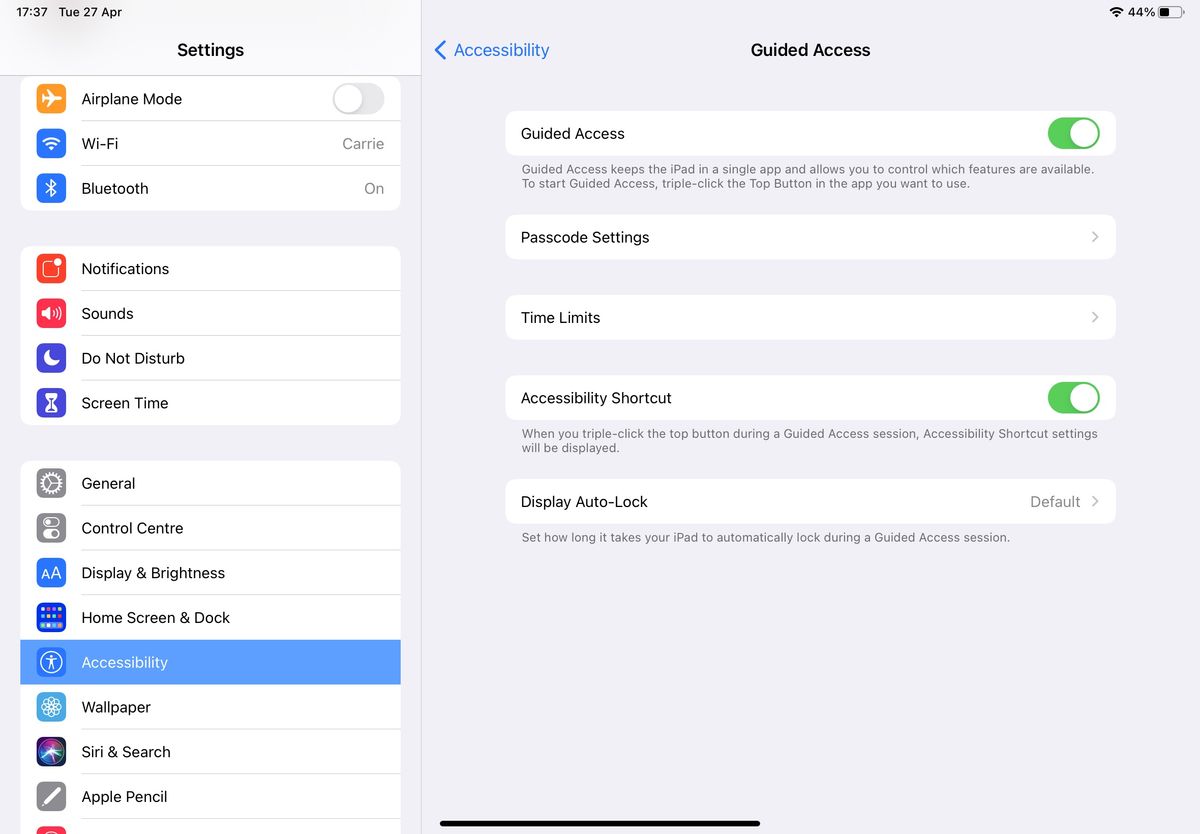Open Apple Pencil settings
The image size is (1200, 834).
[x=124, y=796]
